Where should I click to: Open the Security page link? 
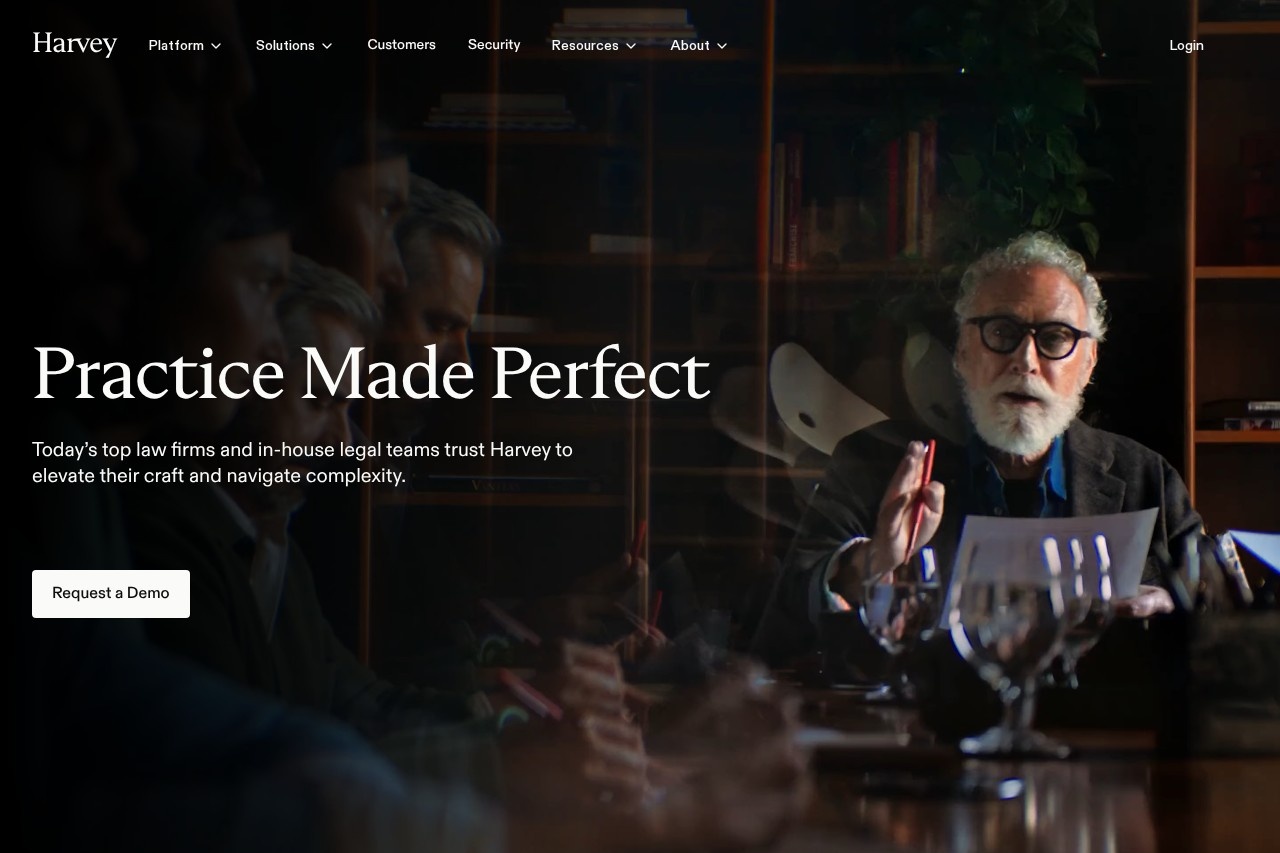pyautogui.click(x=494, y=45)
